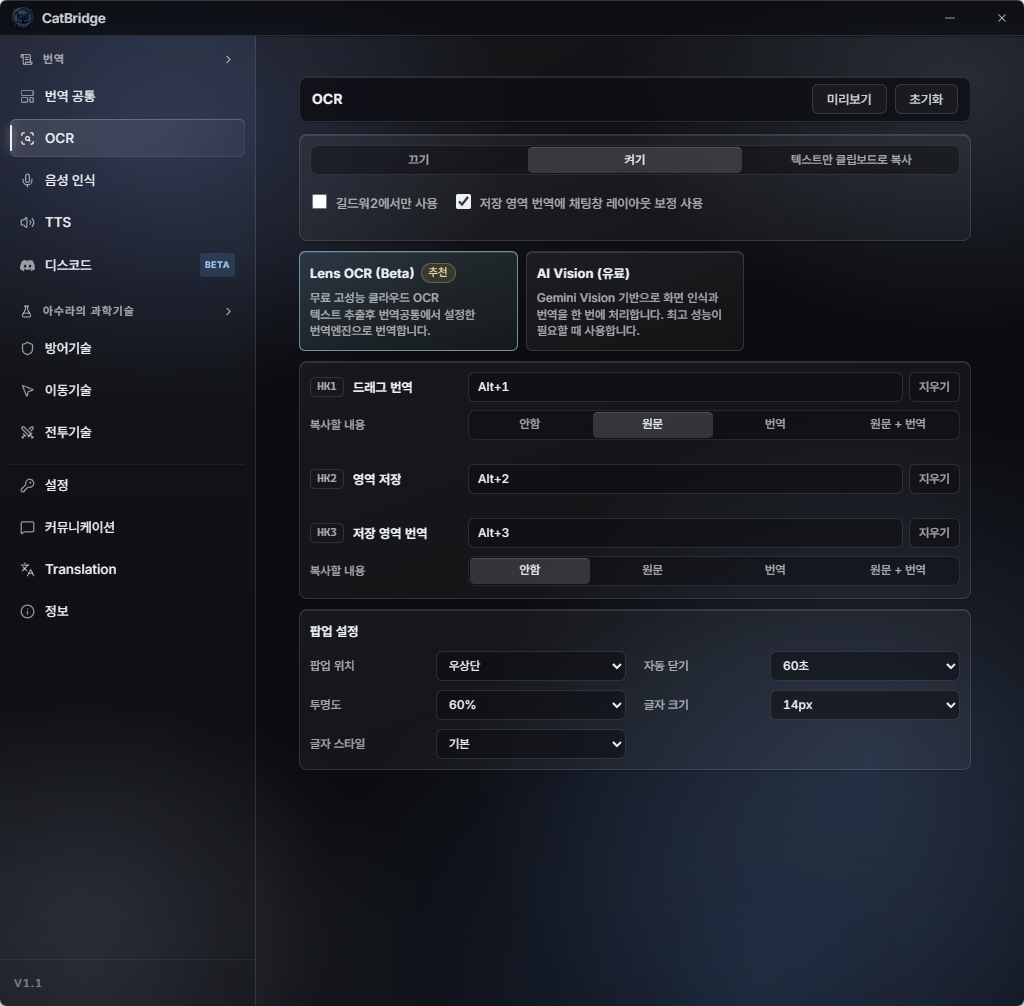This screenshot has width=1024, height=1006.
Task: Select 안함 for 드래그 번역 copy content
Action: [x=530, y=425]
